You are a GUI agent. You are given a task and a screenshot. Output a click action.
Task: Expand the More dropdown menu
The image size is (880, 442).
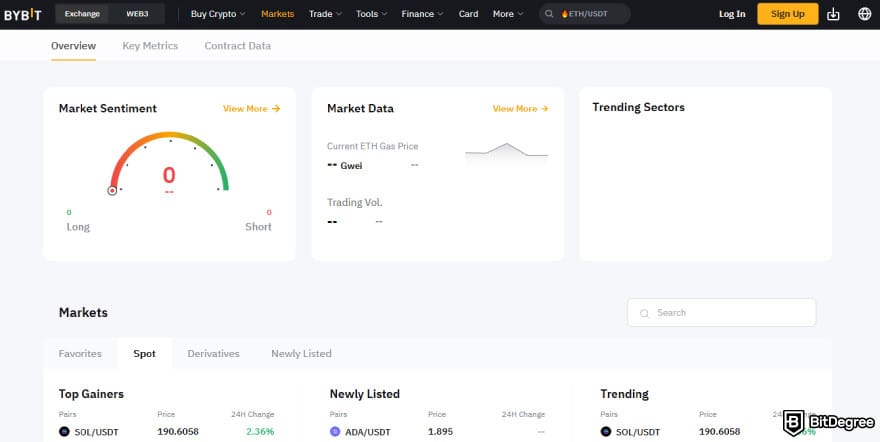[508, 14]
